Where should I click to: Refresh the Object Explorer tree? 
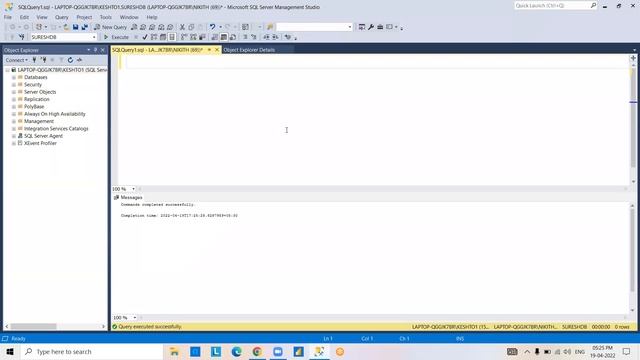pyautogui.click(x=70, y=60)
